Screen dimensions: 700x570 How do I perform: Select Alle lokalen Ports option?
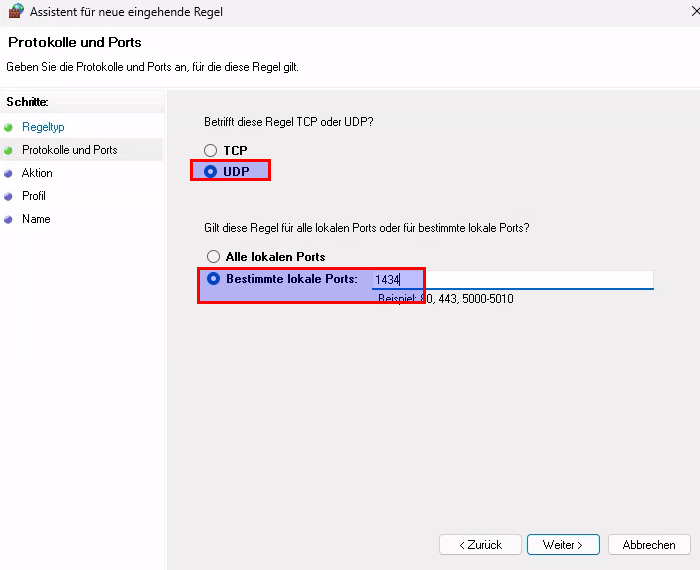coord(213,257)
